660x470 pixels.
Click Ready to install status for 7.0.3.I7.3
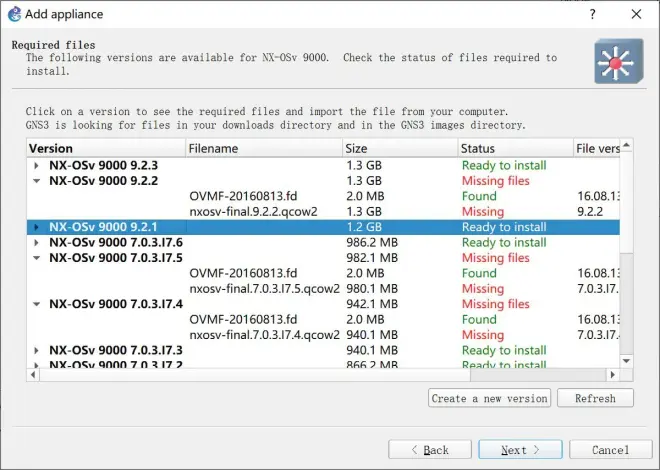[x=504, y=351]
